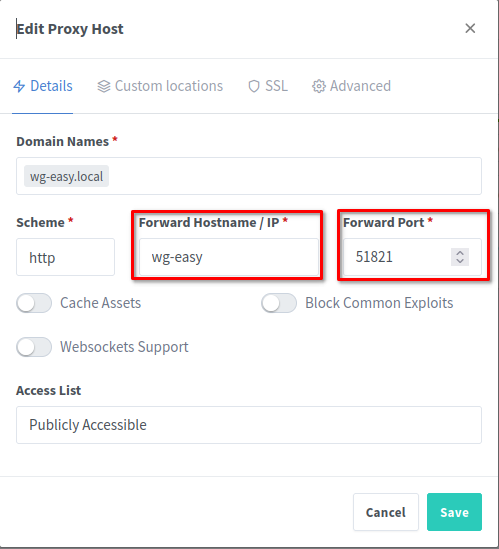Click the Forward Hostname field with wg-easy
Viewport: 499px width, 549px height.
[229, 257]
